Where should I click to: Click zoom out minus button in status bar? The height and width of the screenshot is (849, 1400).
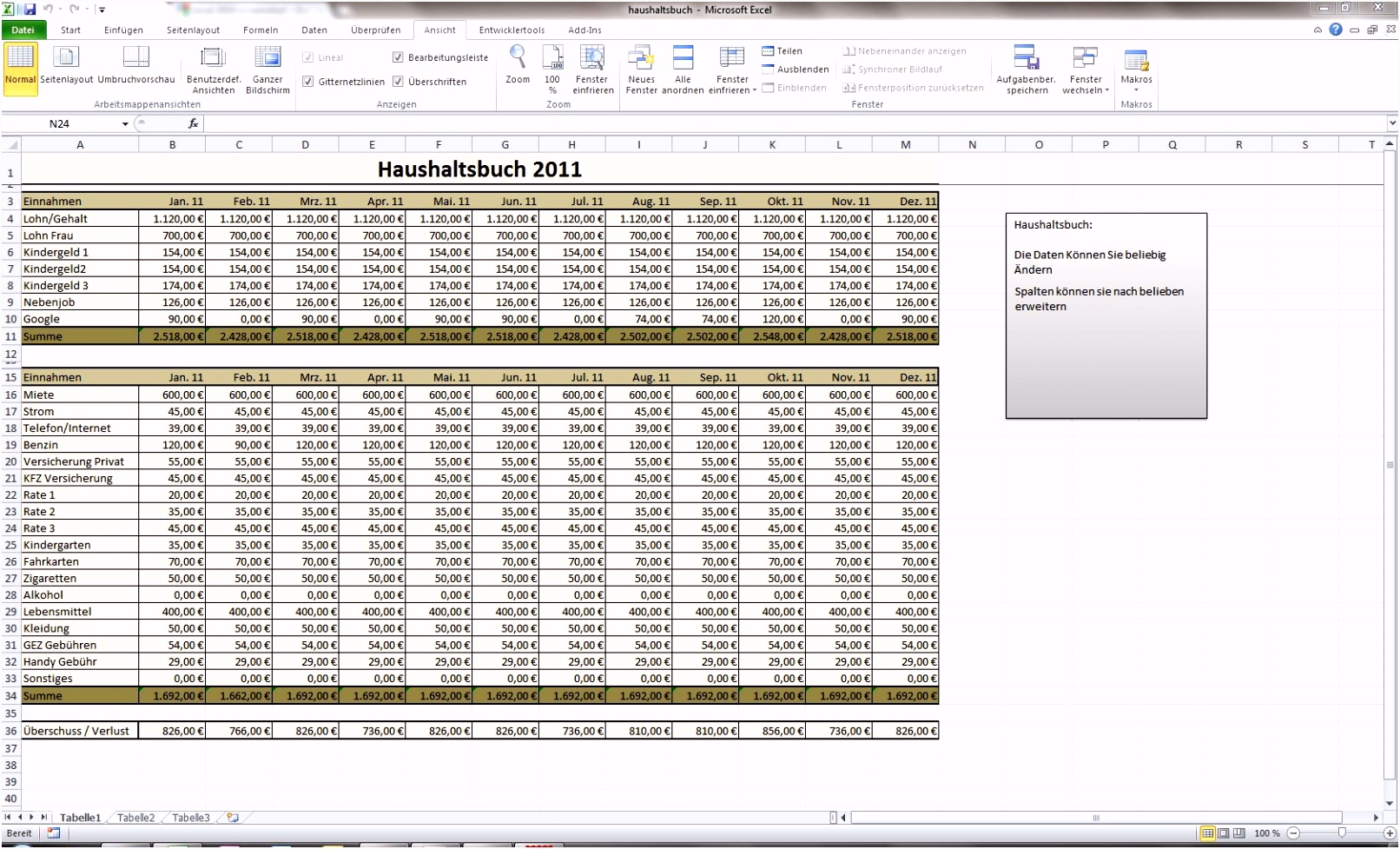tap(1293, 833)
